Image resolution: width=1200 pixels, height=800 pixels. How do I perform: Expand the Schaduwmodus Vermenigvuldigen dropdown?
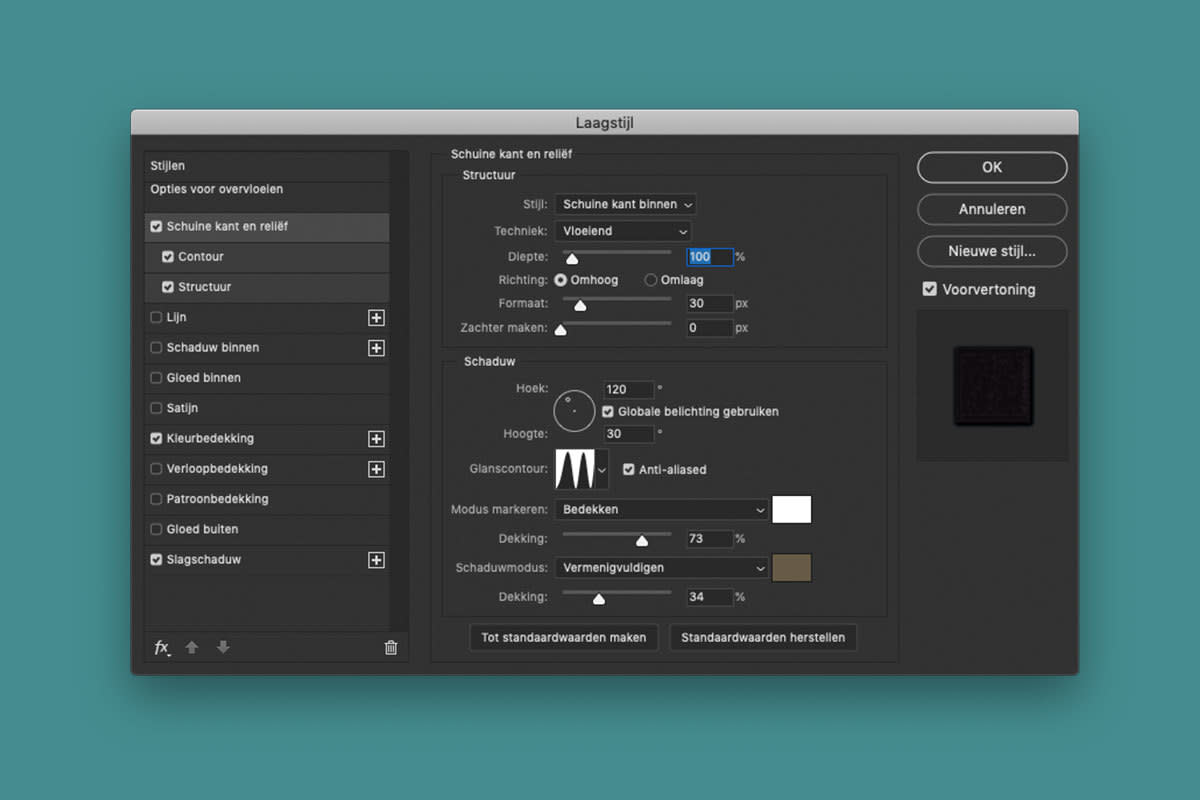pos(661,568)
